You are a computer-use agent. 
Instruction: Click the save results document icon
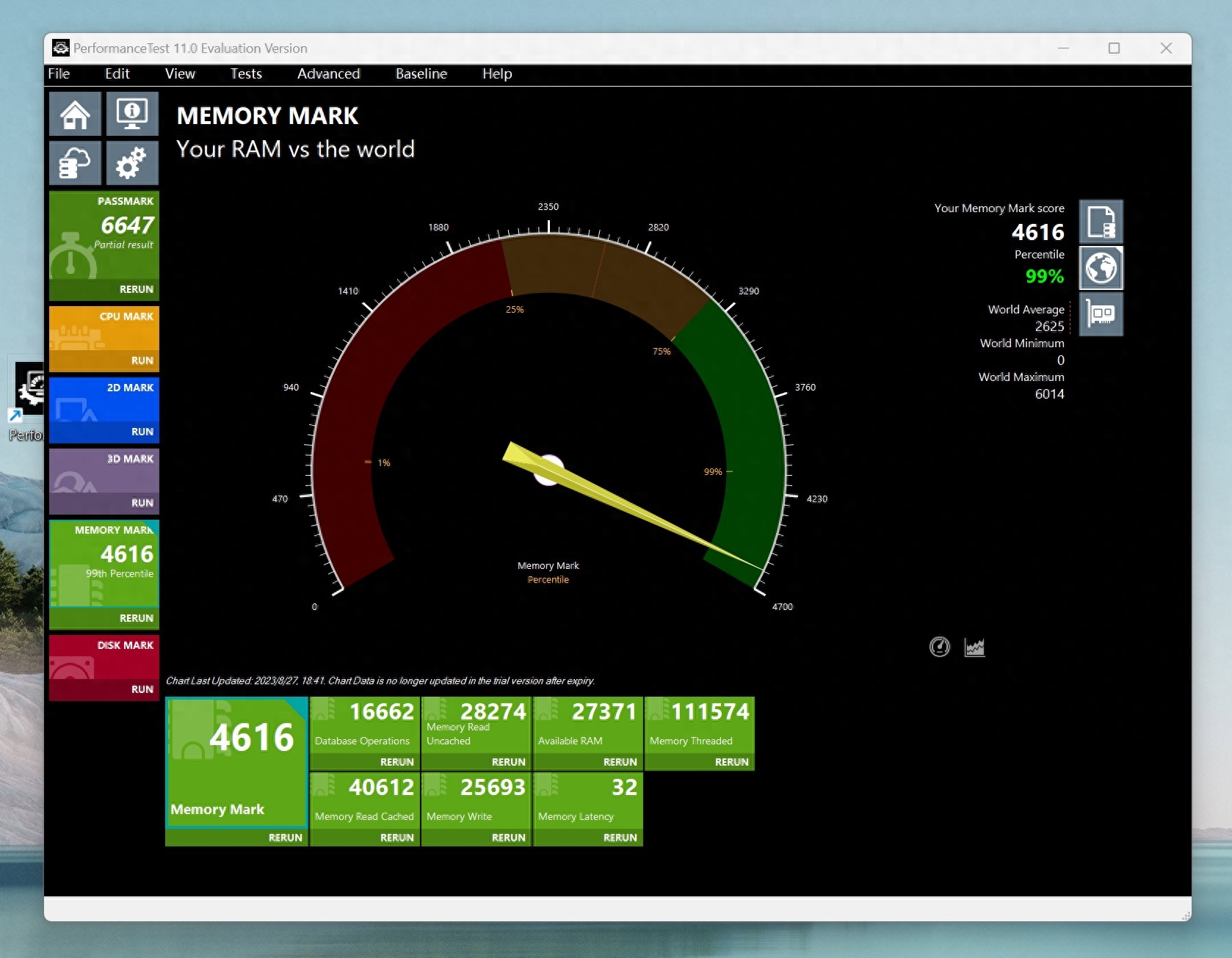[1101, 222]
